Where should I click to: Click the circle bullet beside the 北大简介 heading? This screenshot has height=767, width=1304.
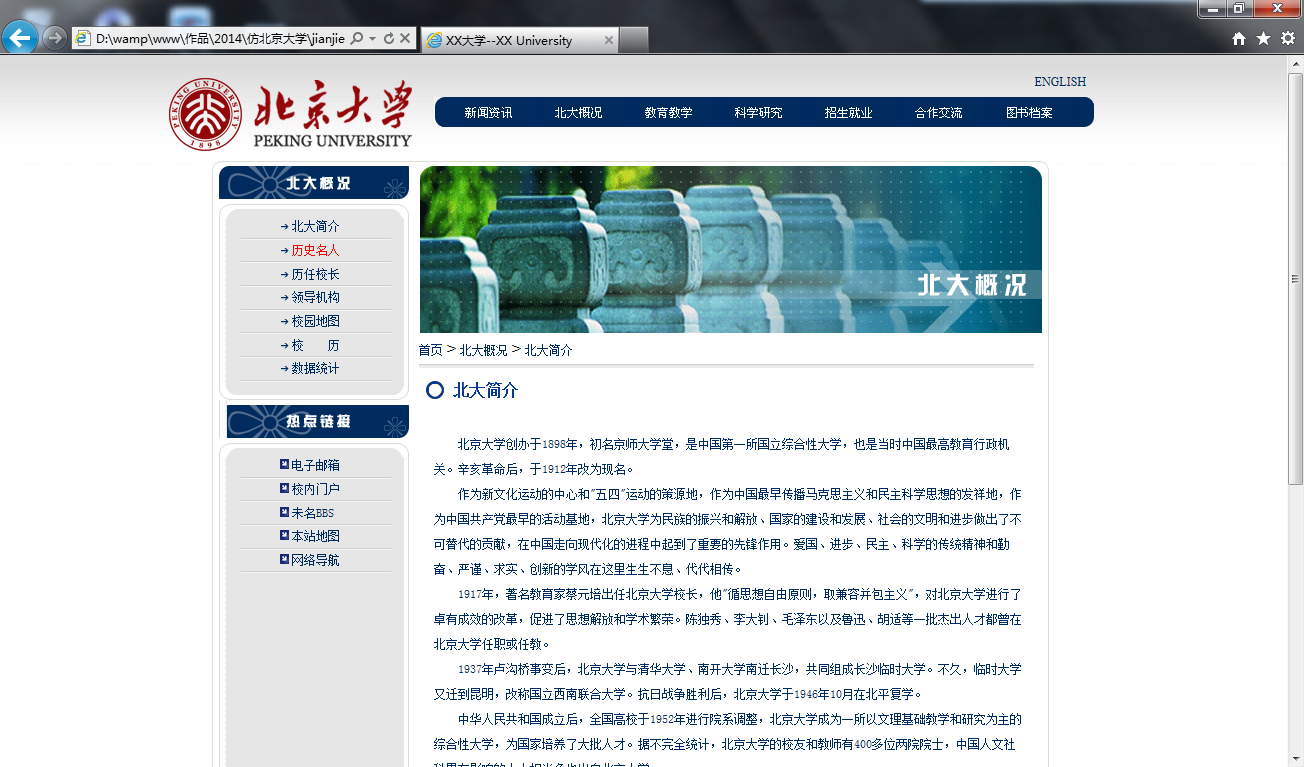[x=435, y=390]
